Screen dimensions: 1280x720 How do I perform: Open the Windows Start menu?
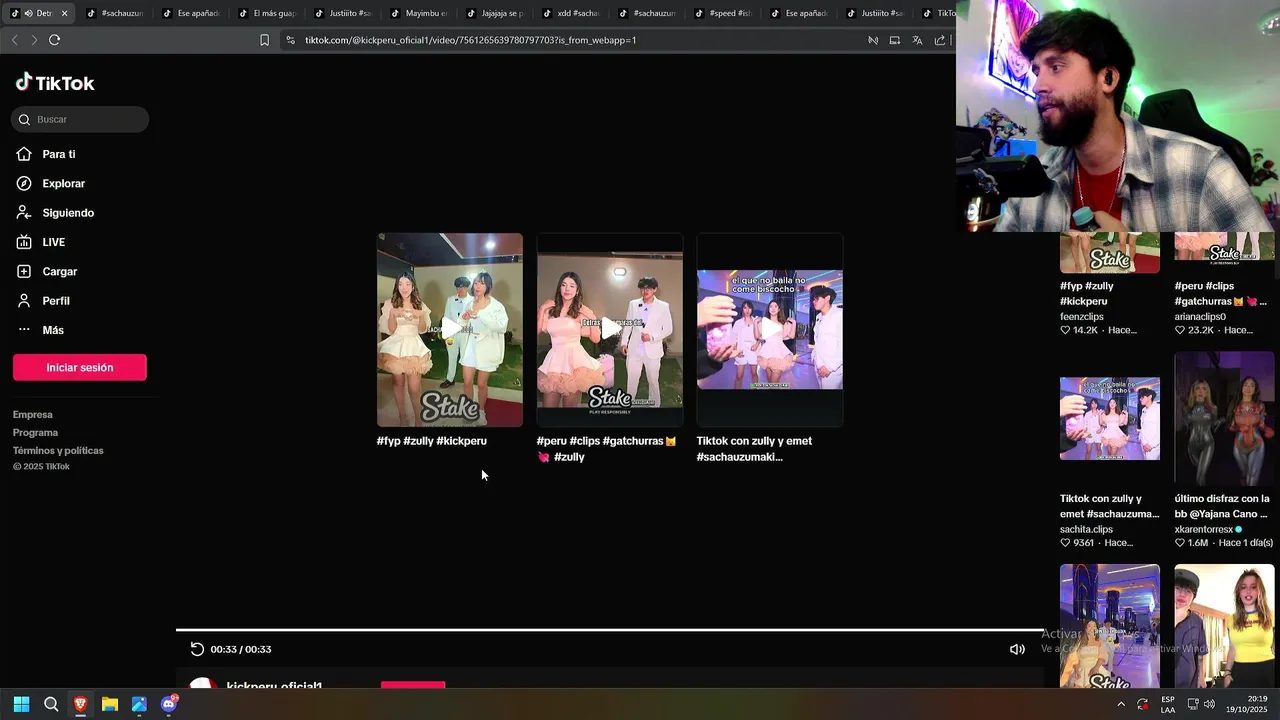(x=21, y=704)
